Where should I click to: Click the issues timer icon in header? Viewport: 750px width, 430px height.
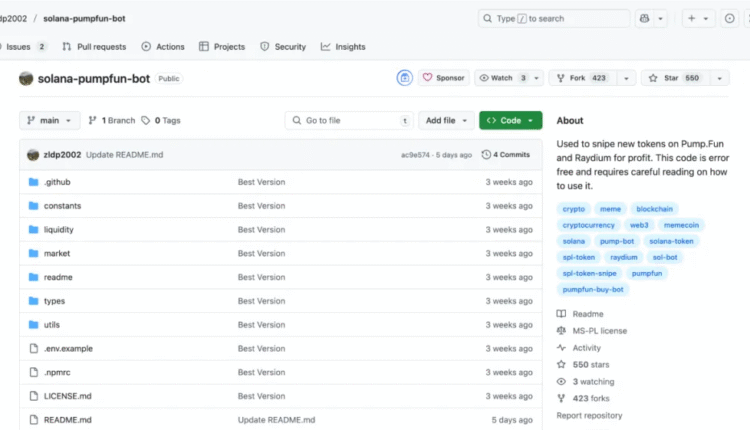[729, 18]
